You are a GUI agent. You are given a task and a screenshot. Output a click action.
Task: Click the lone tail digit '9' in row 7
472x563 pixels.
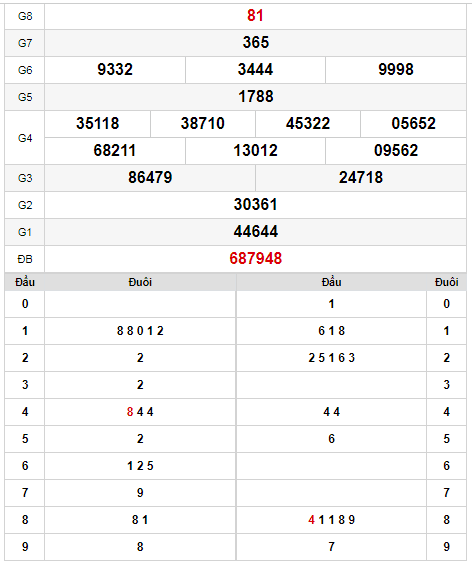point(140,493)
